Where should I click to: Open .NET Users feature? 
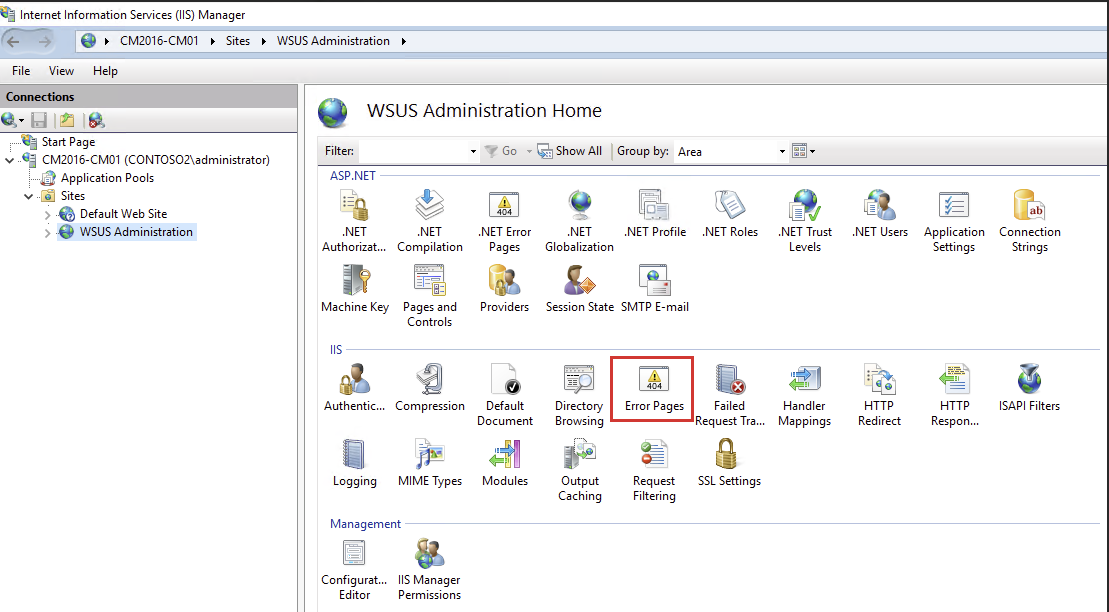tap(880, 214)
